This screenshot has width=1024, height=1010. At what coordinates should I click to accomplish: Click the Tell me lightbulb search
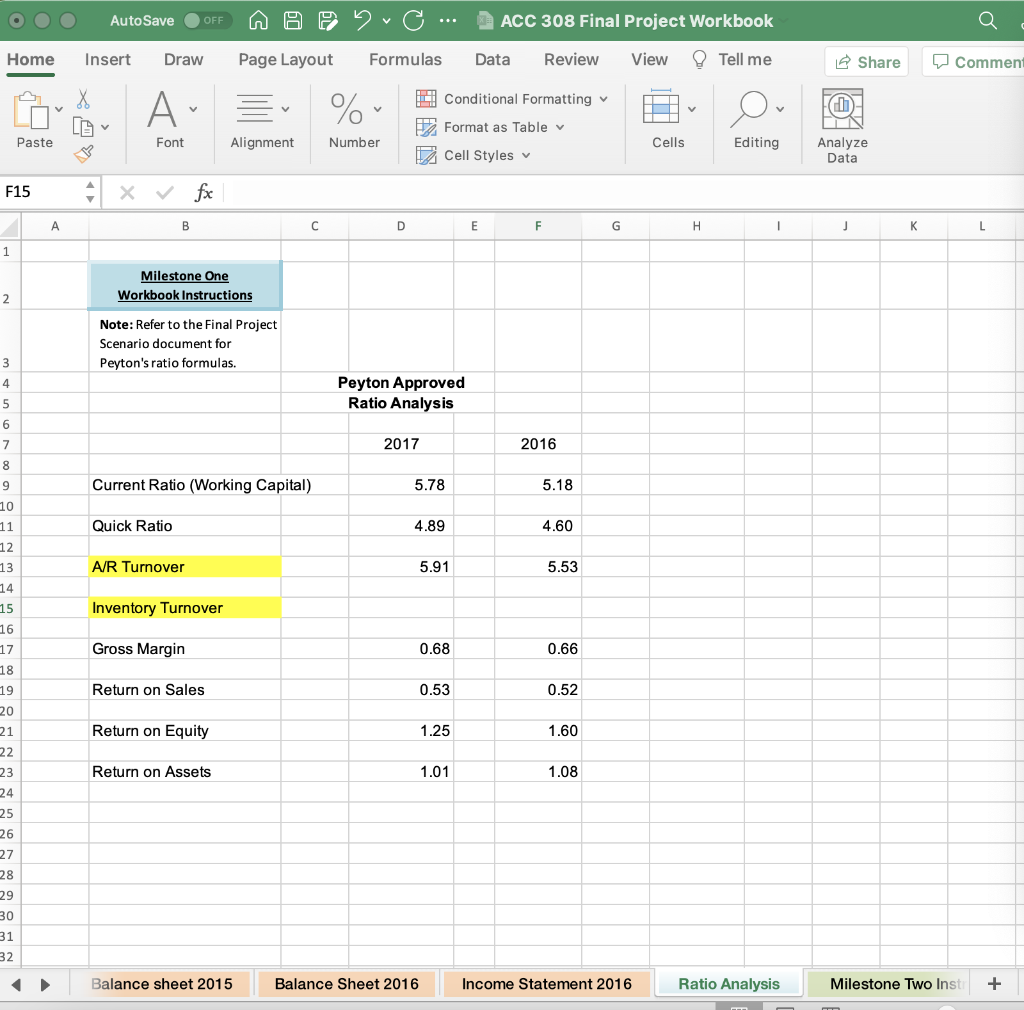click(732, 59)
